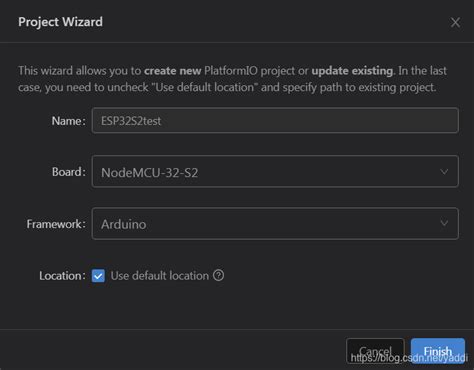Cancel the project wizard
The height and width of the screenshot is (370, 474).
coord(375,351)
